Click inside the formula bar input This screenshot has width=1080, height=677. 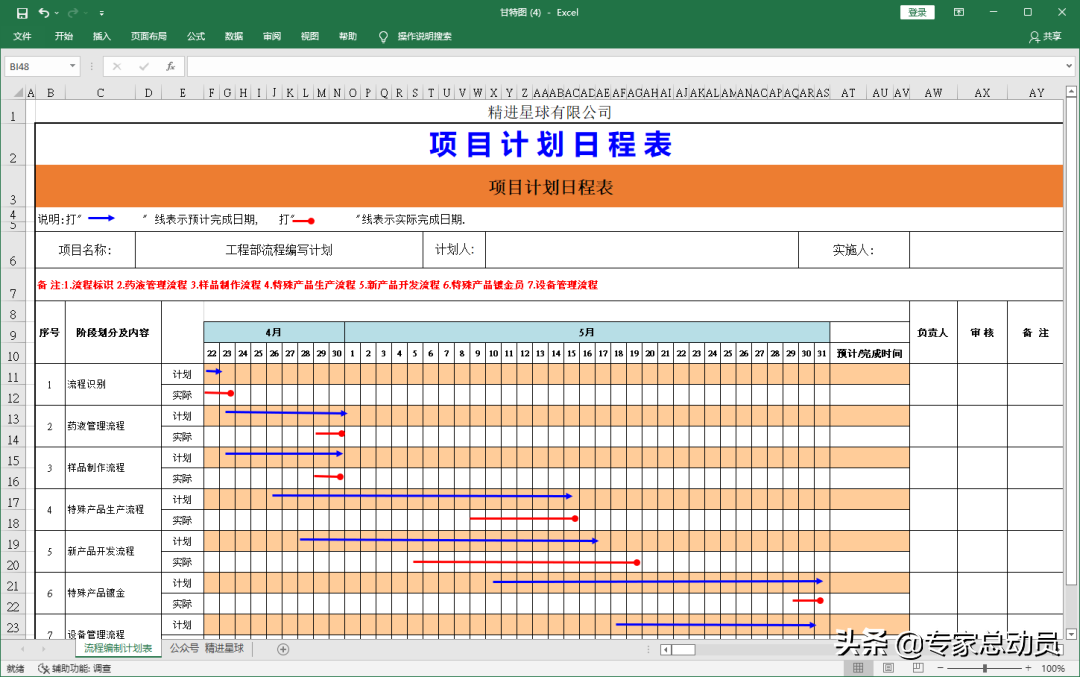pyautogui.click(x=623, y=66)
